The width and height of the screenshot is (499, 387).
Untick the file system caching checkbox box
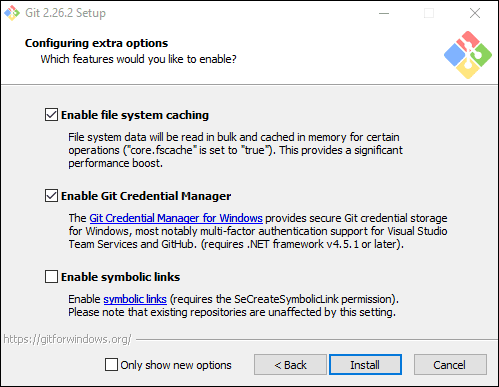pyautogui.click(x=51, y=115)
